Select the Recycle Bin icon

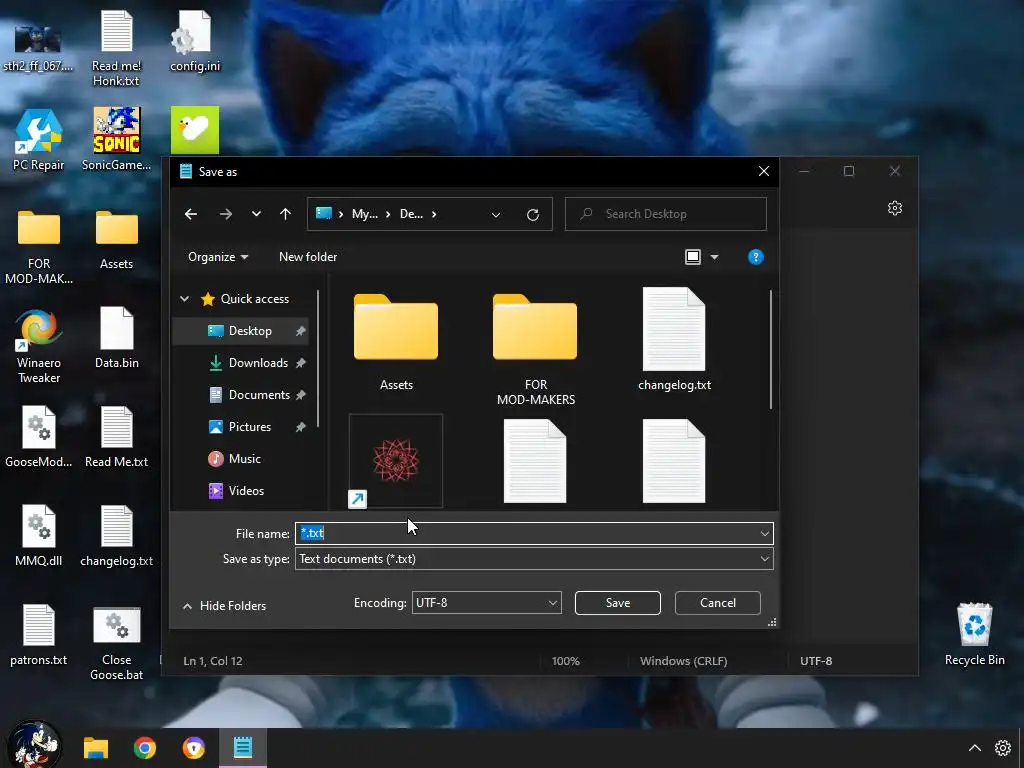pos(974,634)
